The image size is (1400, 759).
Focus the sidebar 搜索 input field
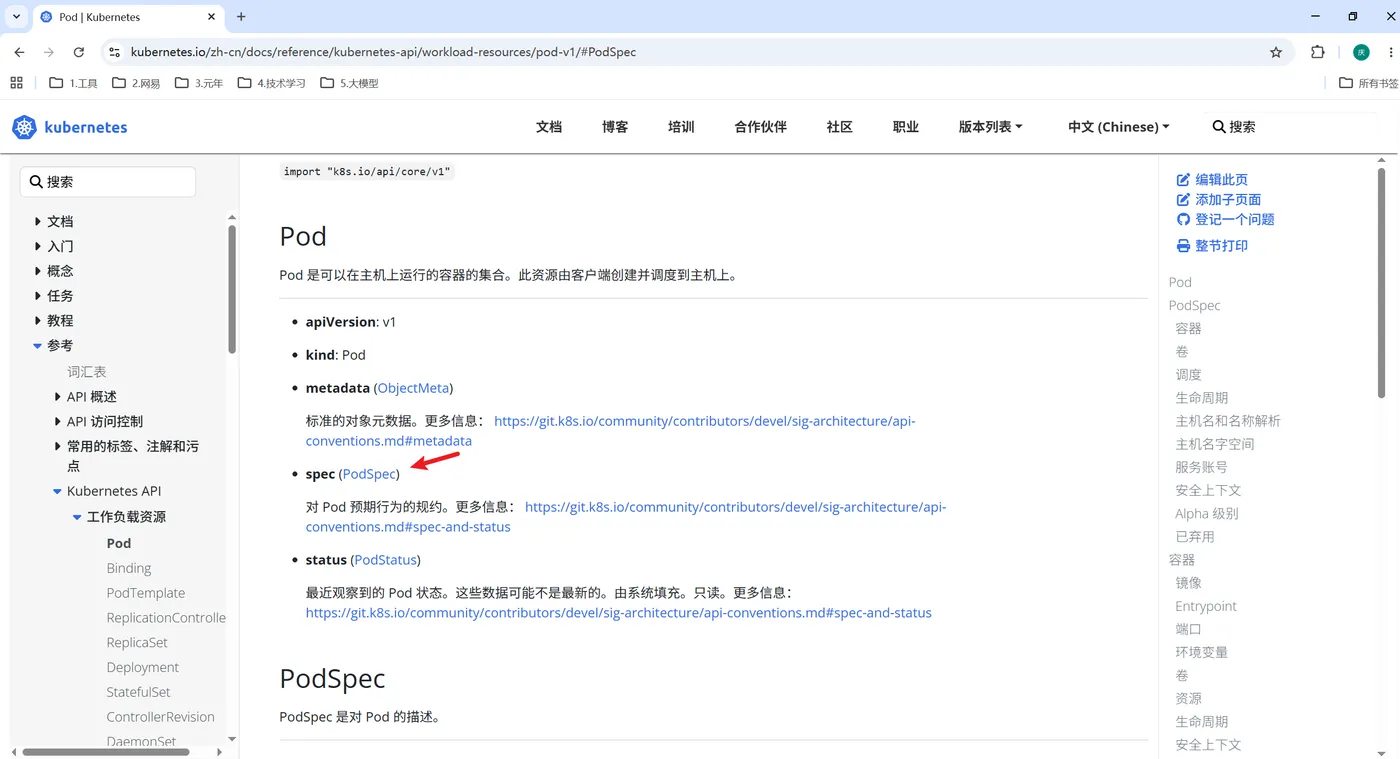108,182
